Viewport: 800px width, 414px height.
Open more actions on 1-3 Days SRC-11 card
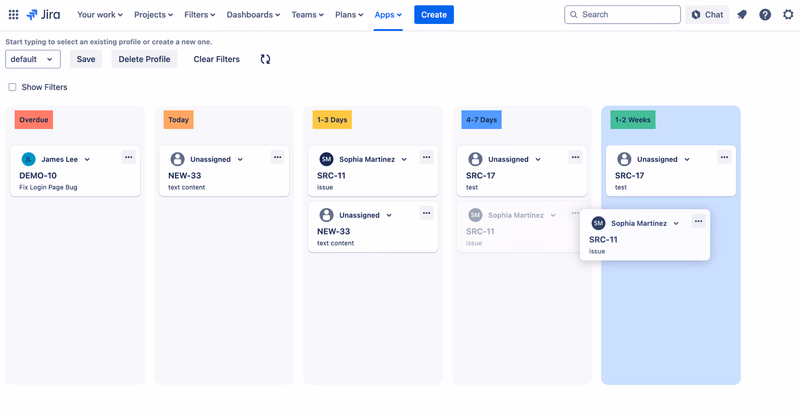427,157
